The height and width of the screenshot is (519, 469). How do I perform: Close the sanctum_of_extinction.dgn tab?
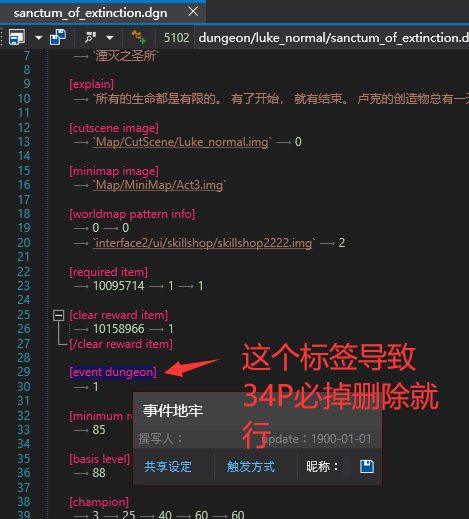click(193, 12)
